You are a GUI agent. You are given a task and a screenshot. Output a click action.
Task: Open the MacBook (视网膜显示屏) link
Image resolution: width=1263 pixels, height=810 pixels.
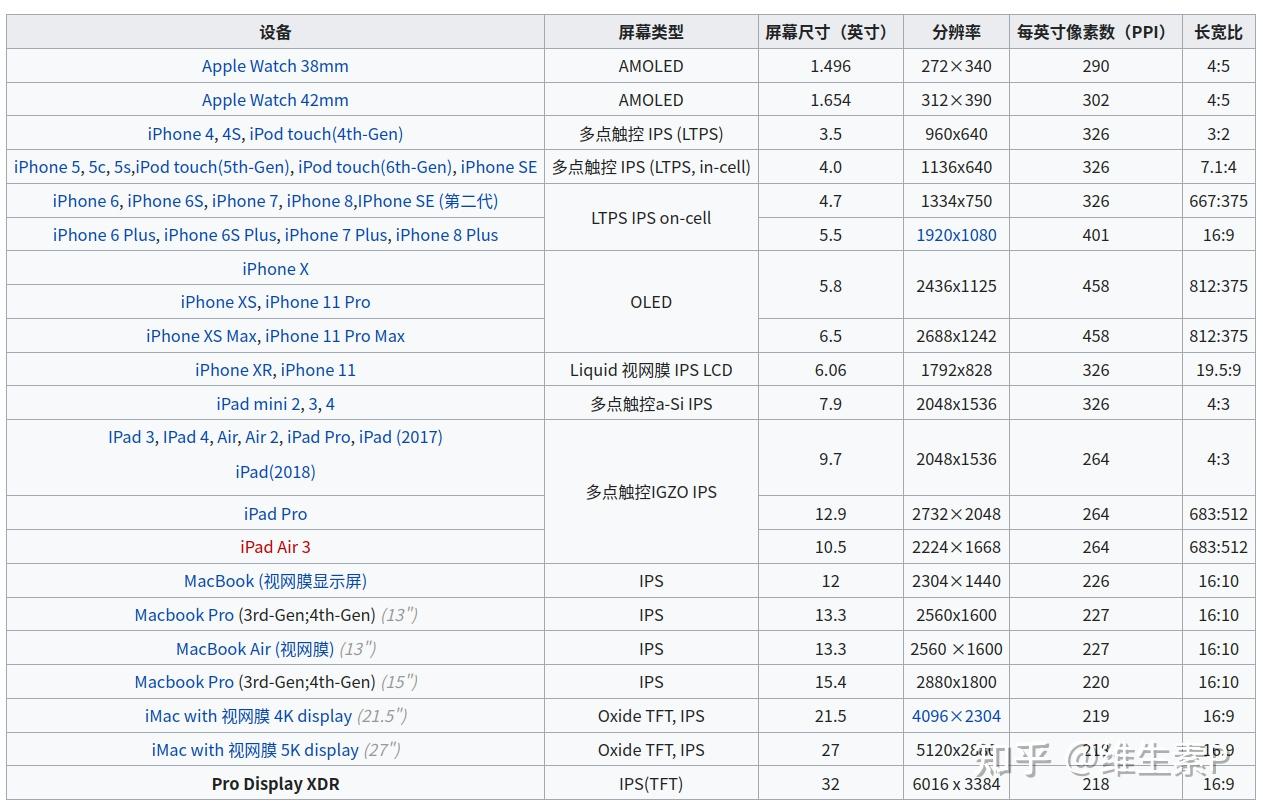click(x=275, y=581)
